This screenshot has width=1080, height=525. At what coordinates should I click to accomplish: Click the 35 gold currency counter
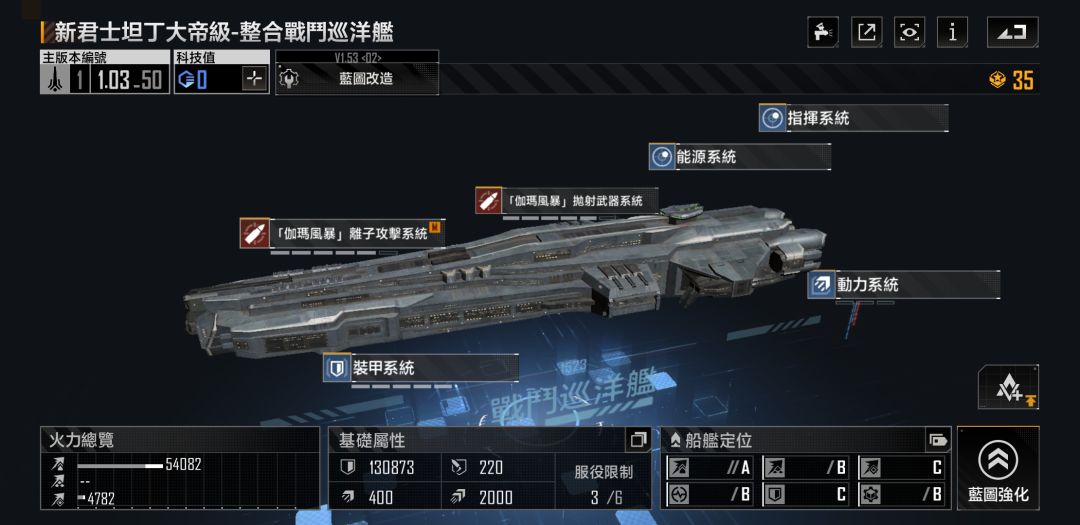click(1012, 80)
